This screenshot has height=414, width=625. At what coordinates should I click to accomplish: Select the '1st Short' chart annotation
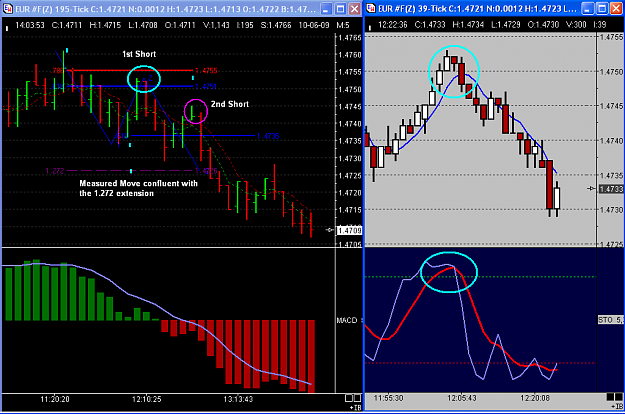[139, 54]
